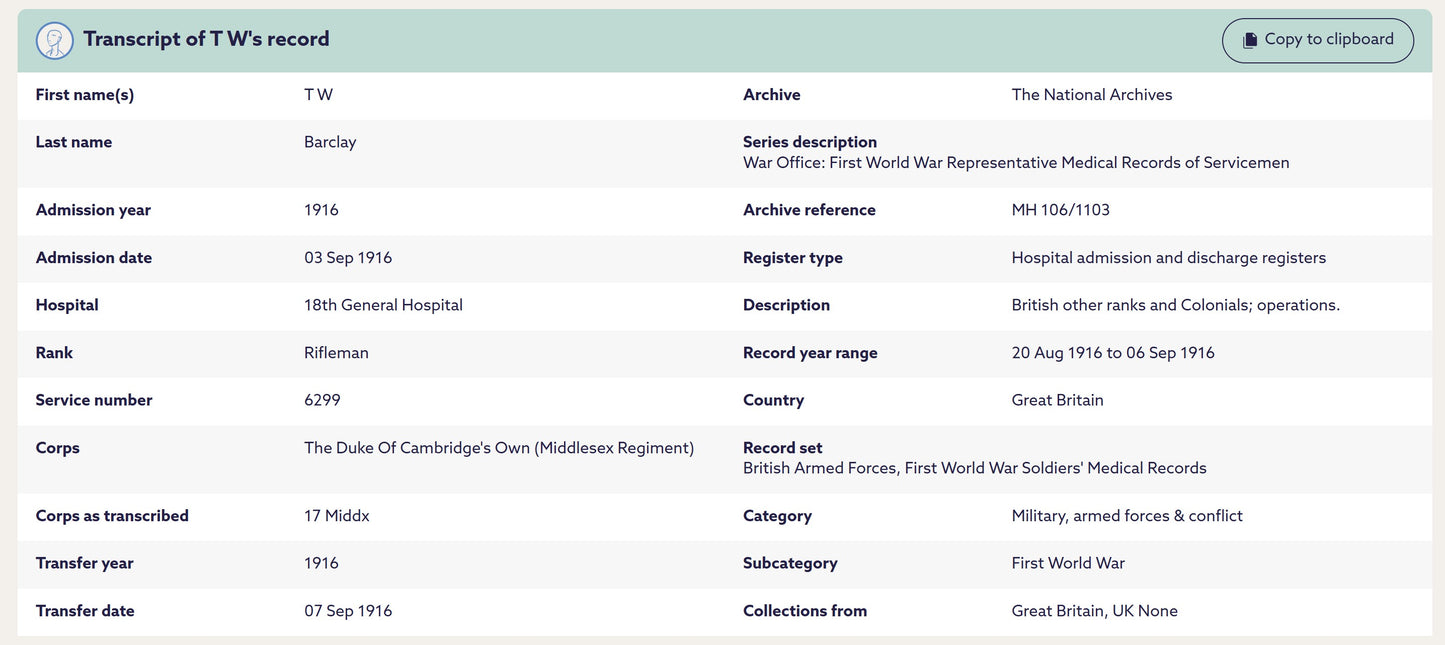
Task: Click the archive reference MH 106/1103
Action: click(x=1060, y=210)
